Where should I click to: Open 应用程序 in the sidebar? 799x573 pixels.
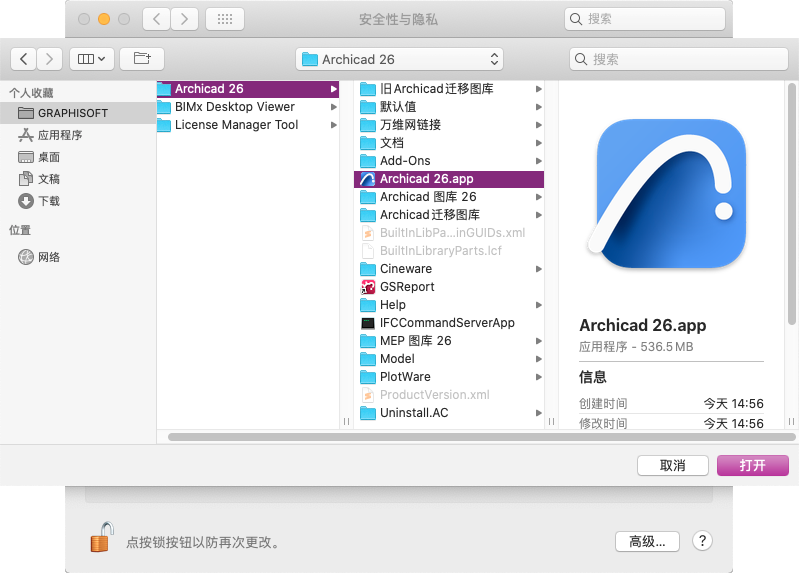click(78, 135)
